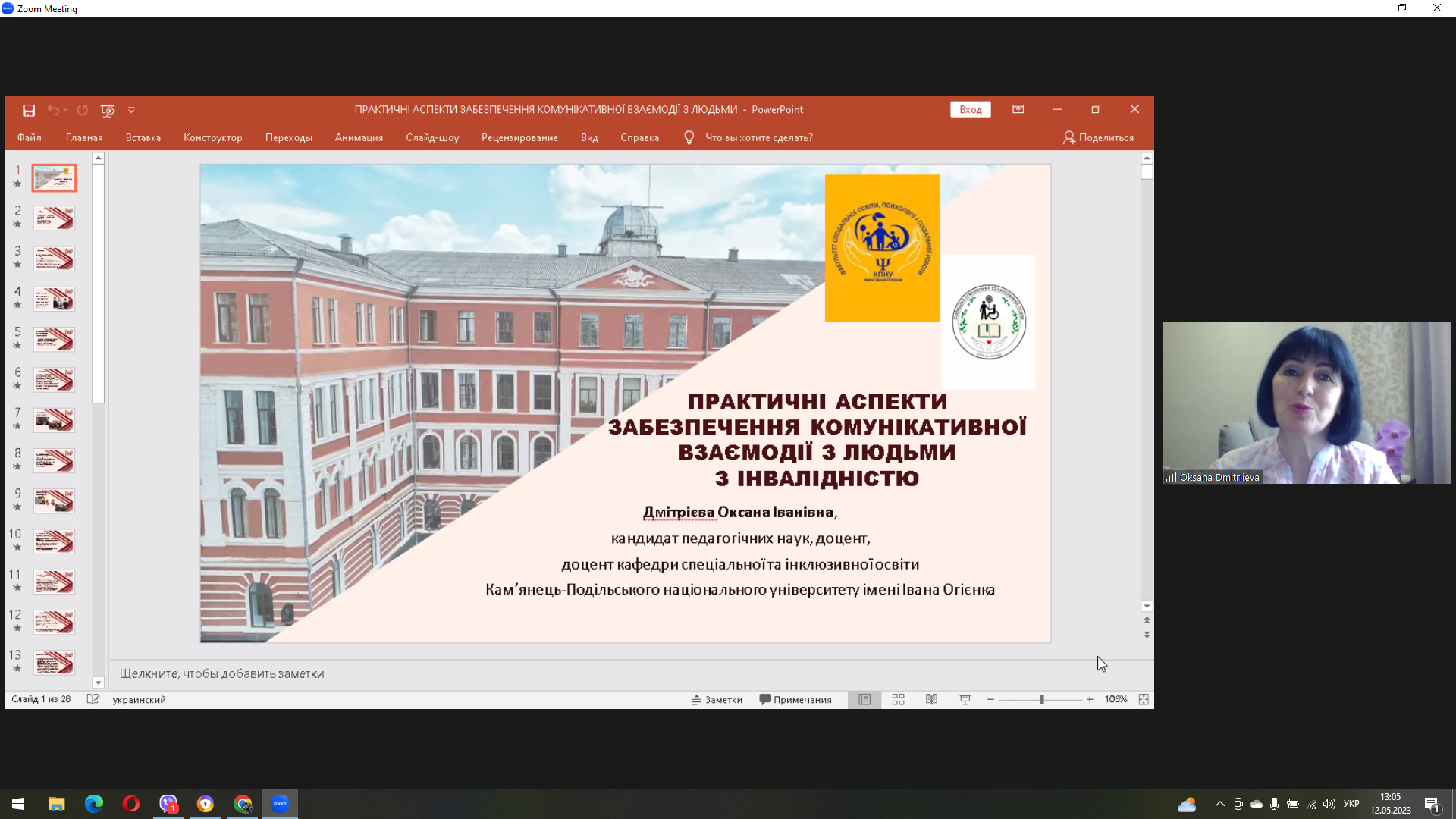Toggle the Заметки notes pane
Image resolution: width=1456 pixels, height=819 pixels.
(x=717, y=699)
